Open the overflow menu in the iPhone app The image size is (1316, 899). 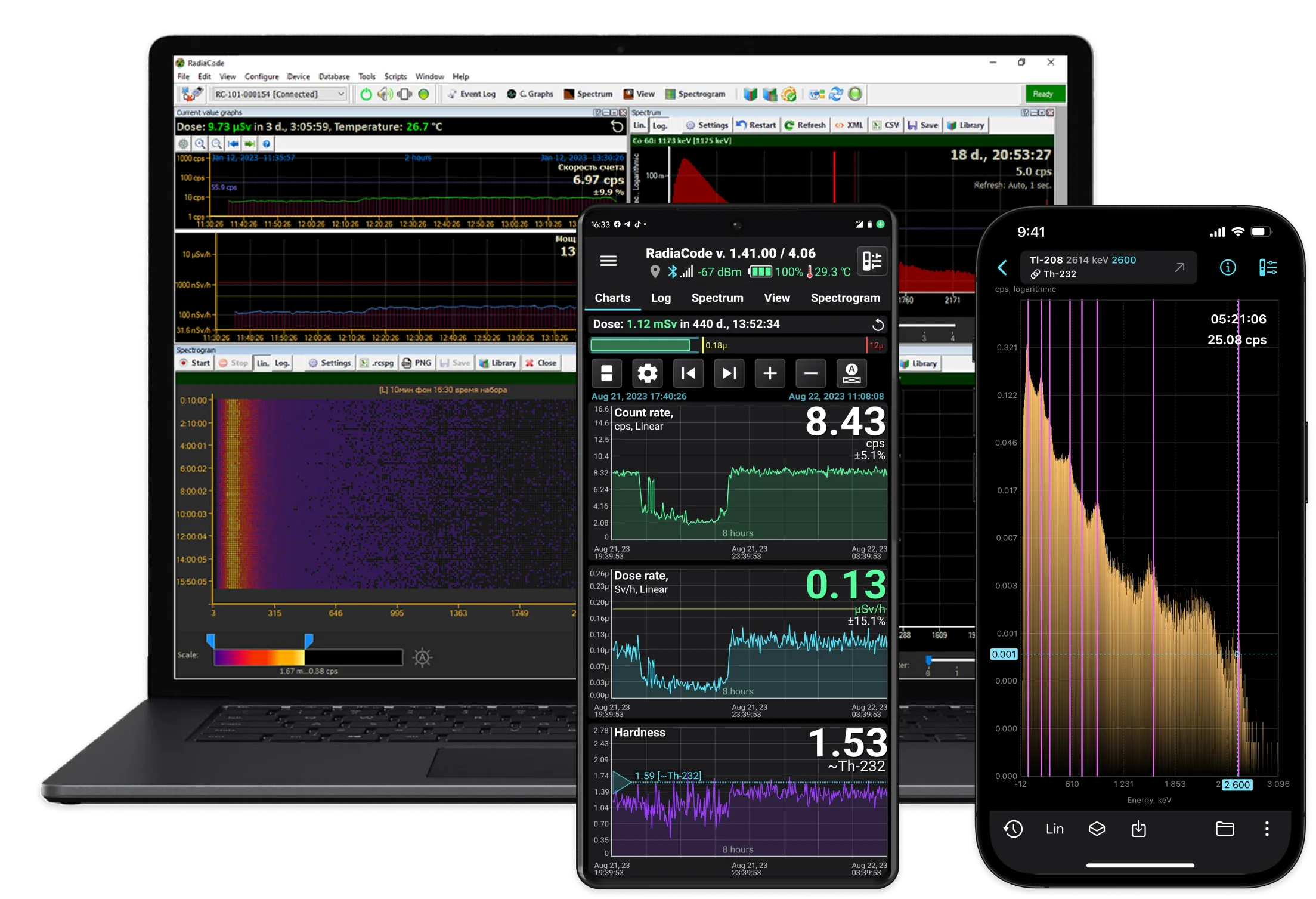1267,829
